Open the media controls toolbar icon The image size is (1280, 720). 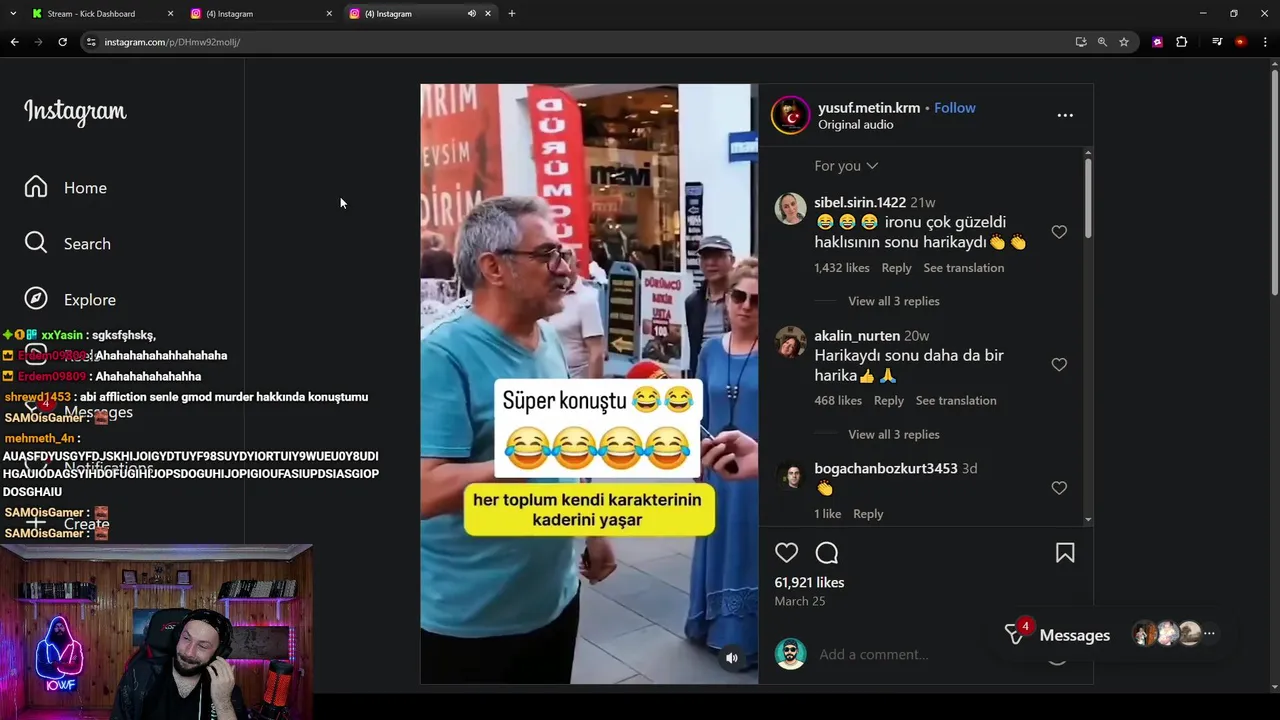pyautogui.click(x=1217, y=42)
